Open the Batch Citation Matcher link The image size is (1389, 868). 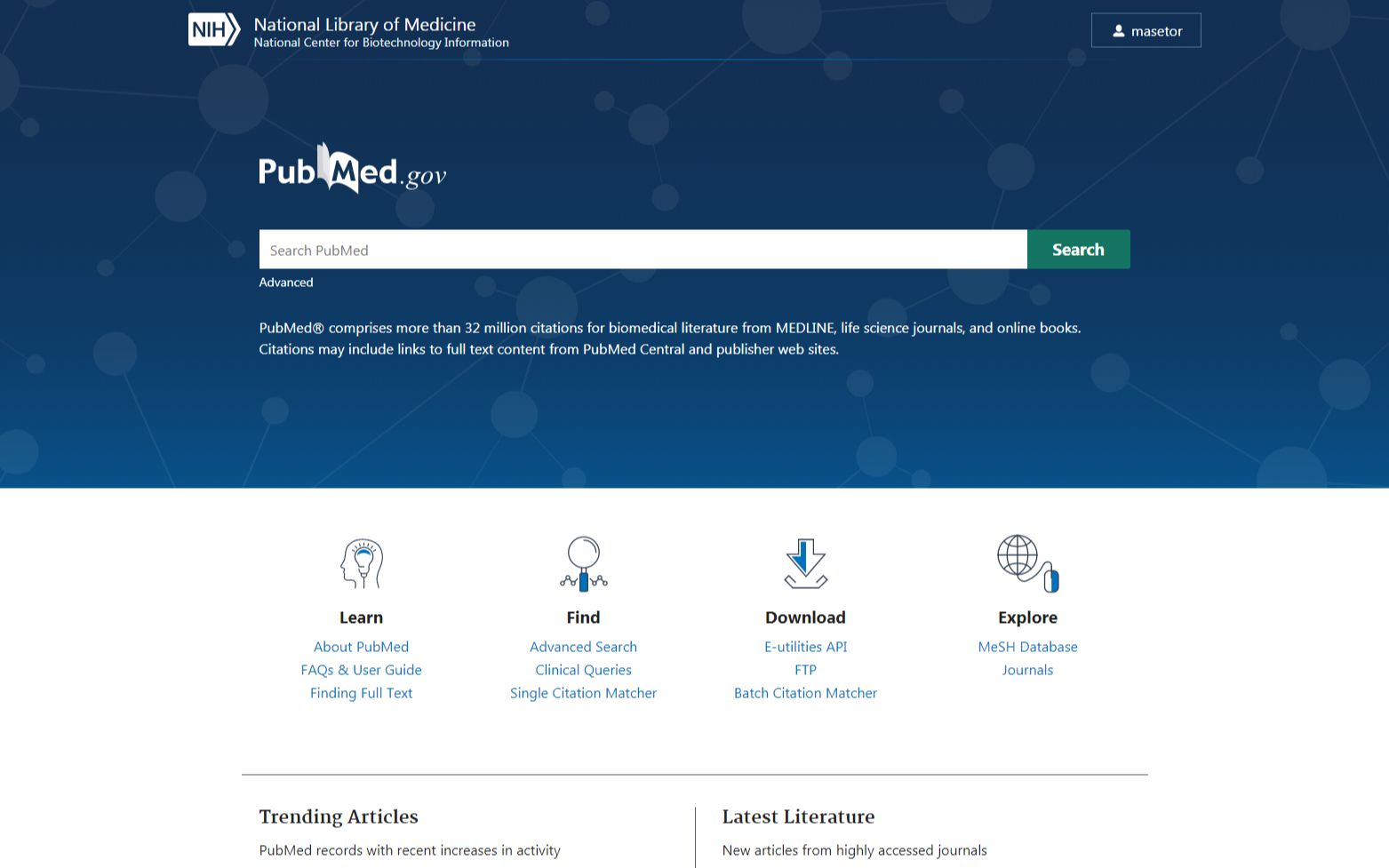tap(805, 693)
